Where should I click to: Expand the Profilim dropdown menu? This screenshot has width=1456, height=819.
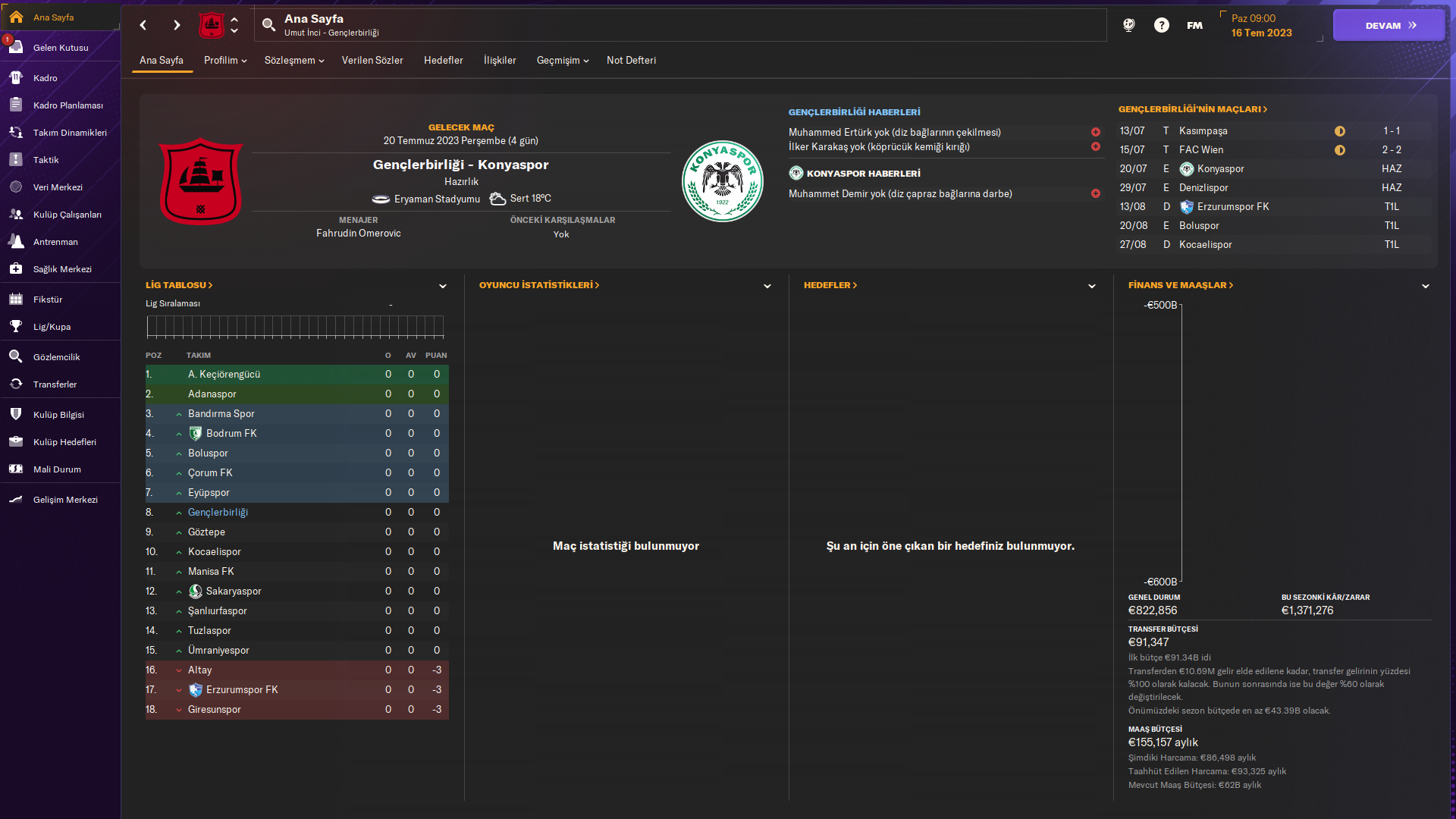point(225,60)
